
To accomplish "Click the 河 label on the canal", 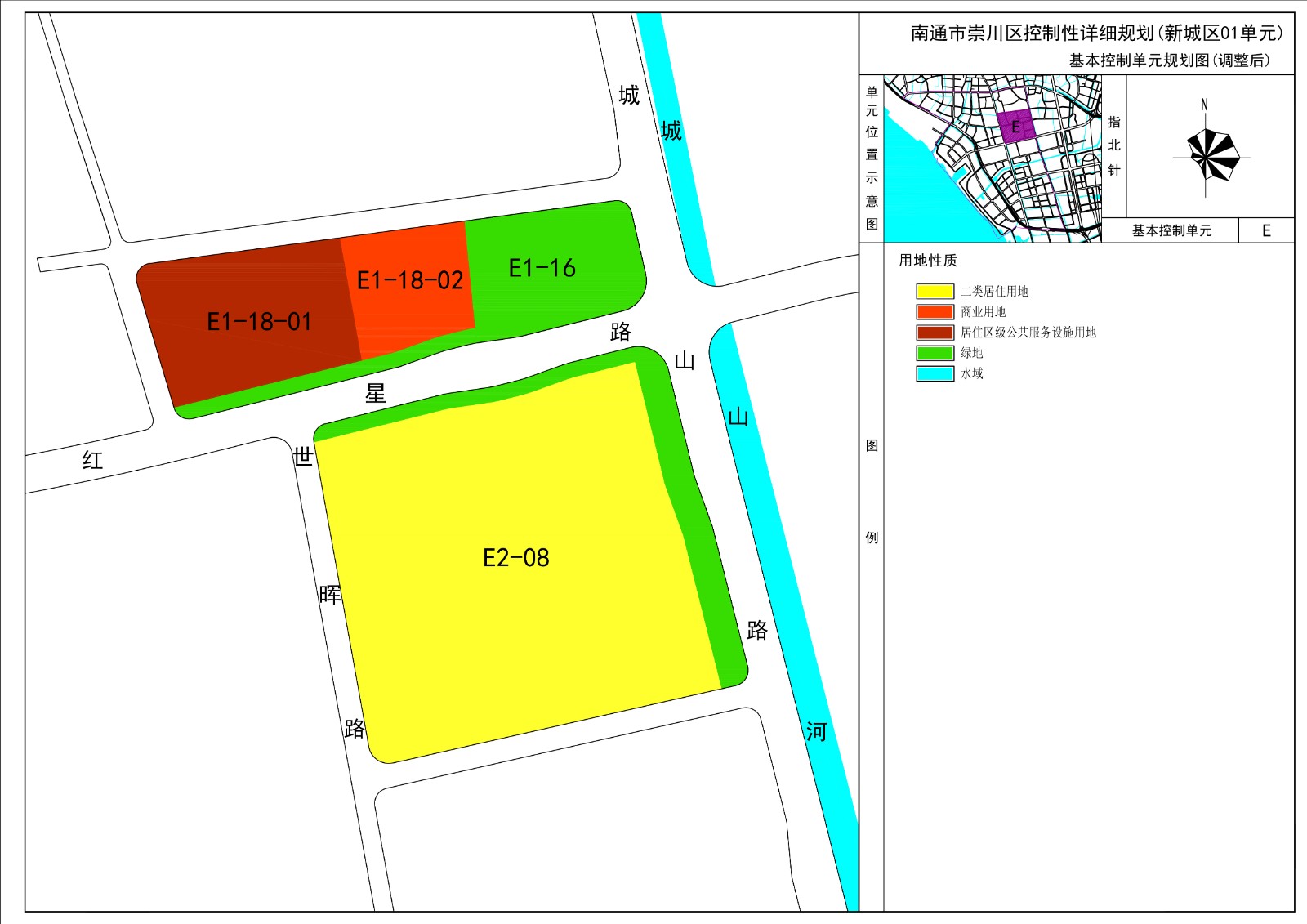I will tap(816, 731).
